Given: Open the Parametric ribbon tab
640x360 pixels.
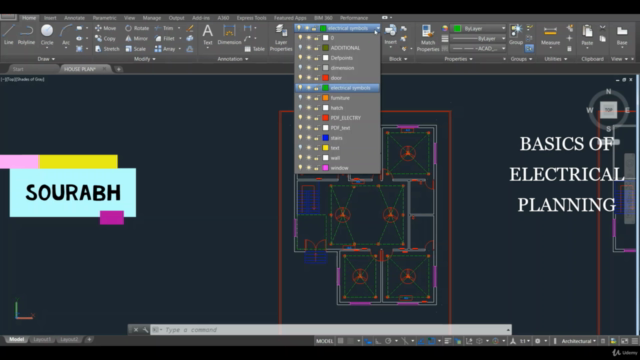Looking at the screenshot, I should pyautogui.click(x=104, y=18).
